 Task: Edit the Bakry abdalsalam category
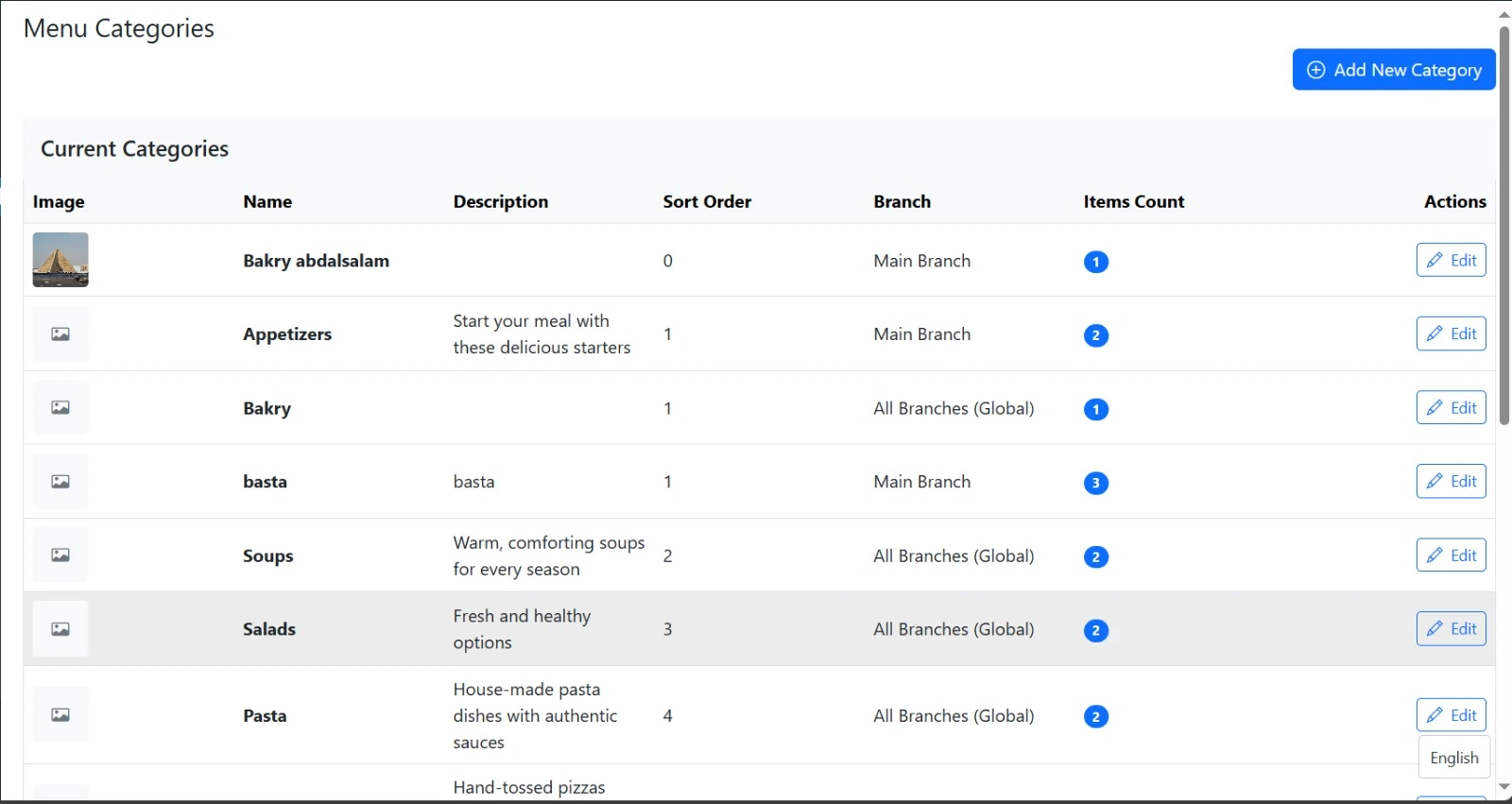[x=1451, y=260]
